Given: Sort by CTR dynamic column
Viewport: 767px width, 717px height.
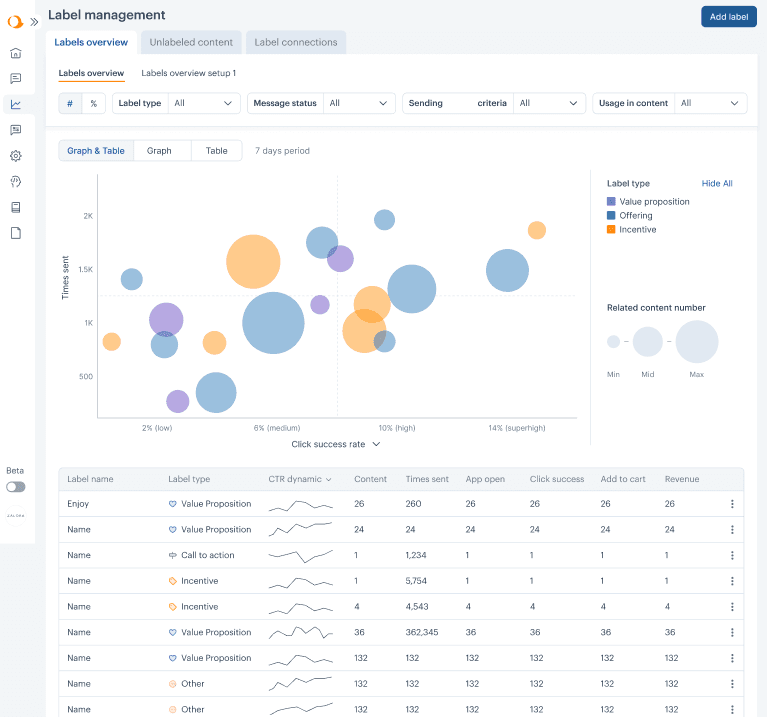Looking at the screenshot, I should tap(300, 479).
